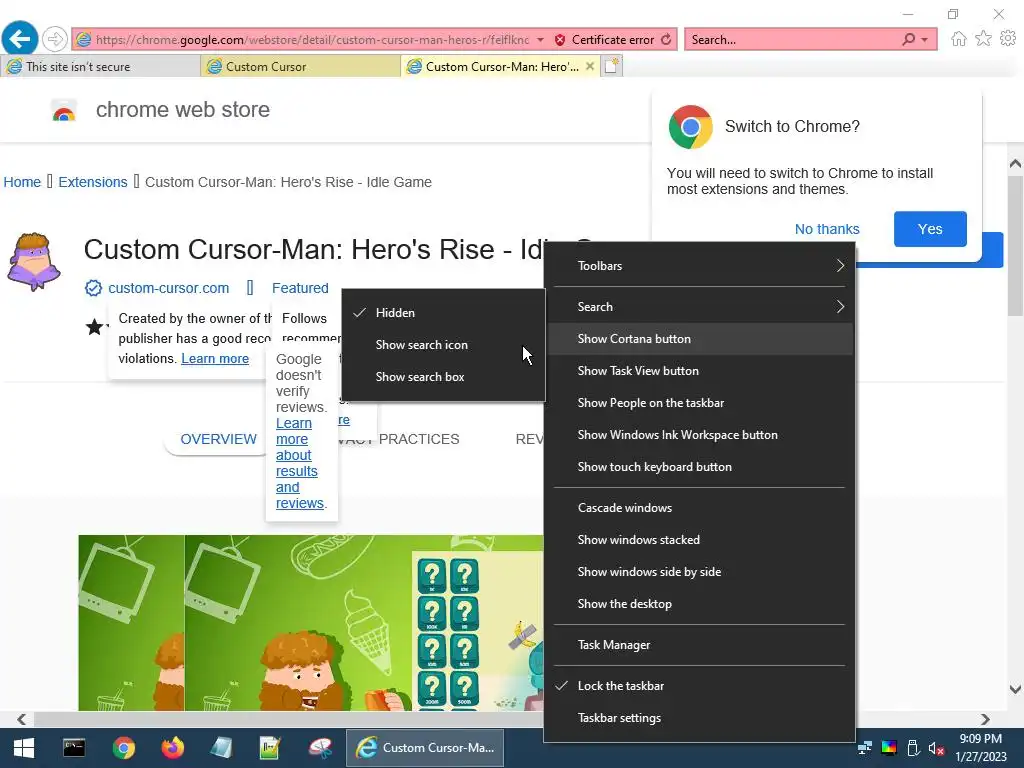Open the IE Tools gear icon
This screenshot has height=768, width=1024.
point(1008,39)
